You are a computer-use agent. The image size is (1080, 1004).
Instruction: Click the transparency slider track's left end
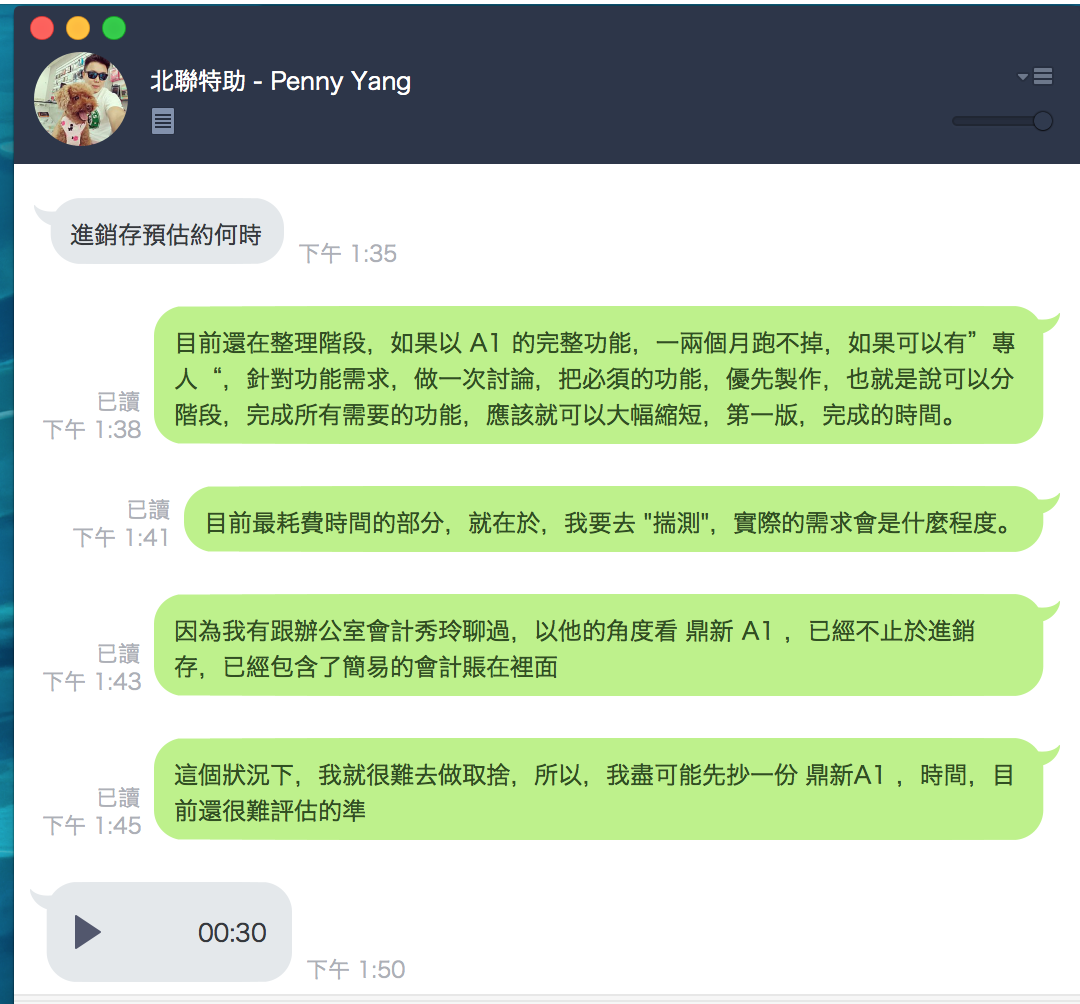pyautogui.click(x=957, y=121)
